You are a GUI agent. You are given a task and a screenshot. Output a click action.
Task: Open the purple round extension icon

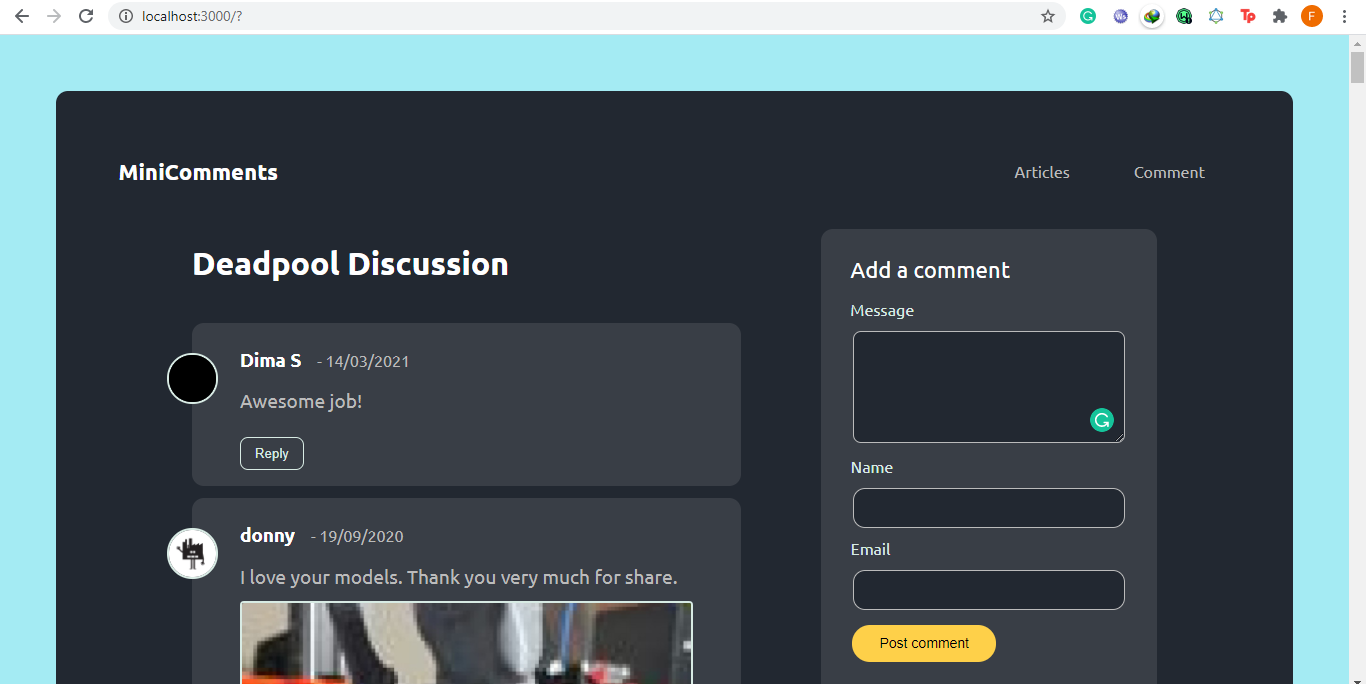[1120, 16]
